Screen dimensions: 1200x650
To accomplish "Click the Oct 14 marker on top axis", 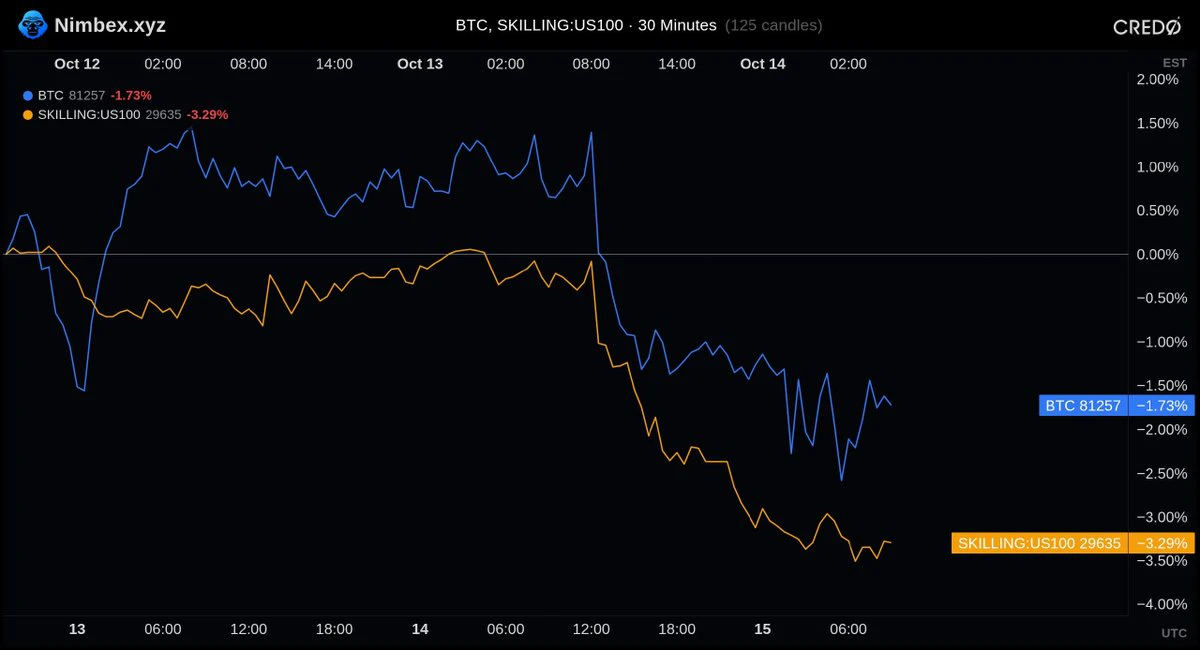I will pyautogui.click(x=763, y=64).
